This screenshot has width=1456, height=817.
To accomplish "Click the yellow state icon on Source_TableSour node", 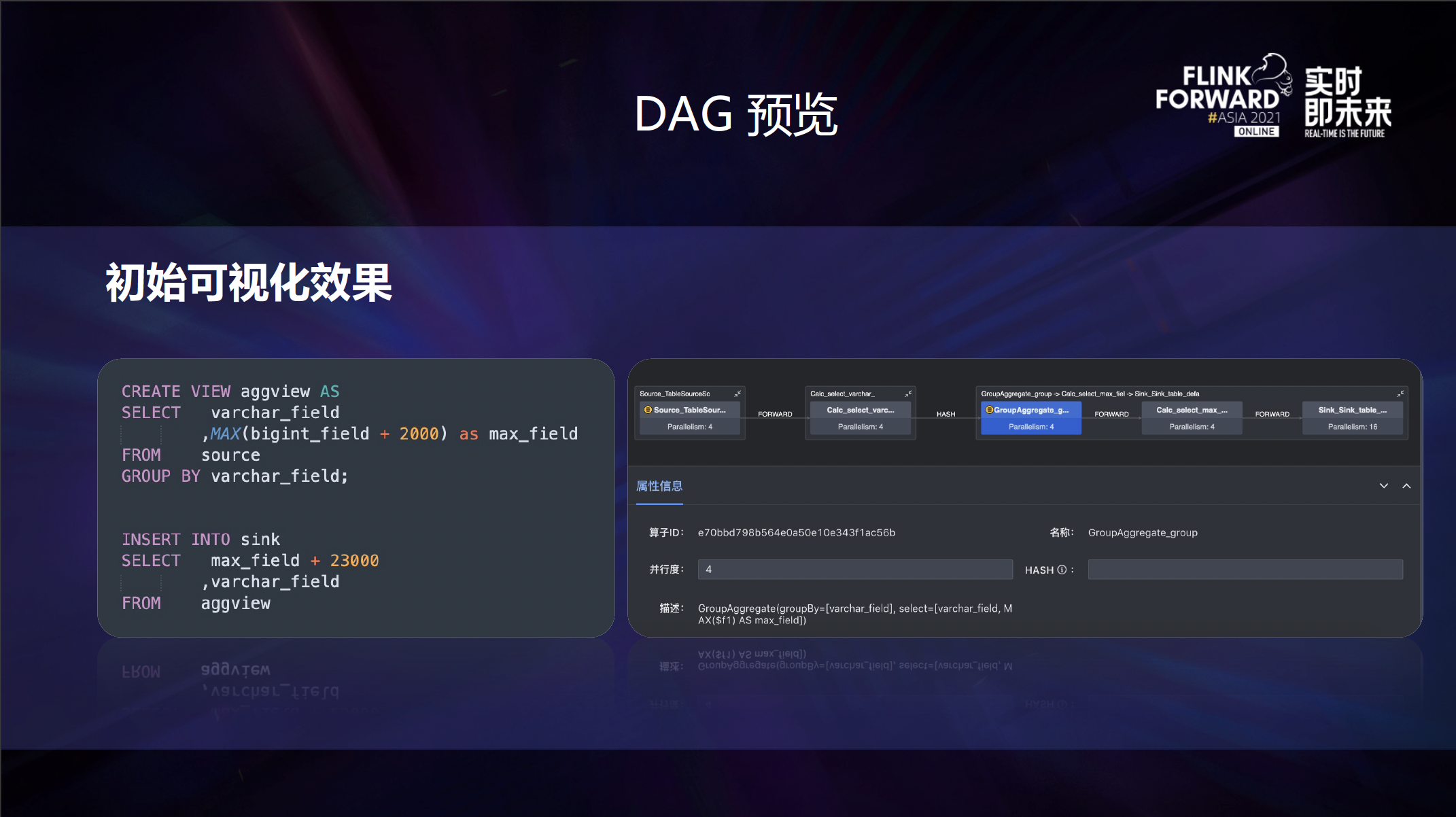I will [x=648, y=410].
